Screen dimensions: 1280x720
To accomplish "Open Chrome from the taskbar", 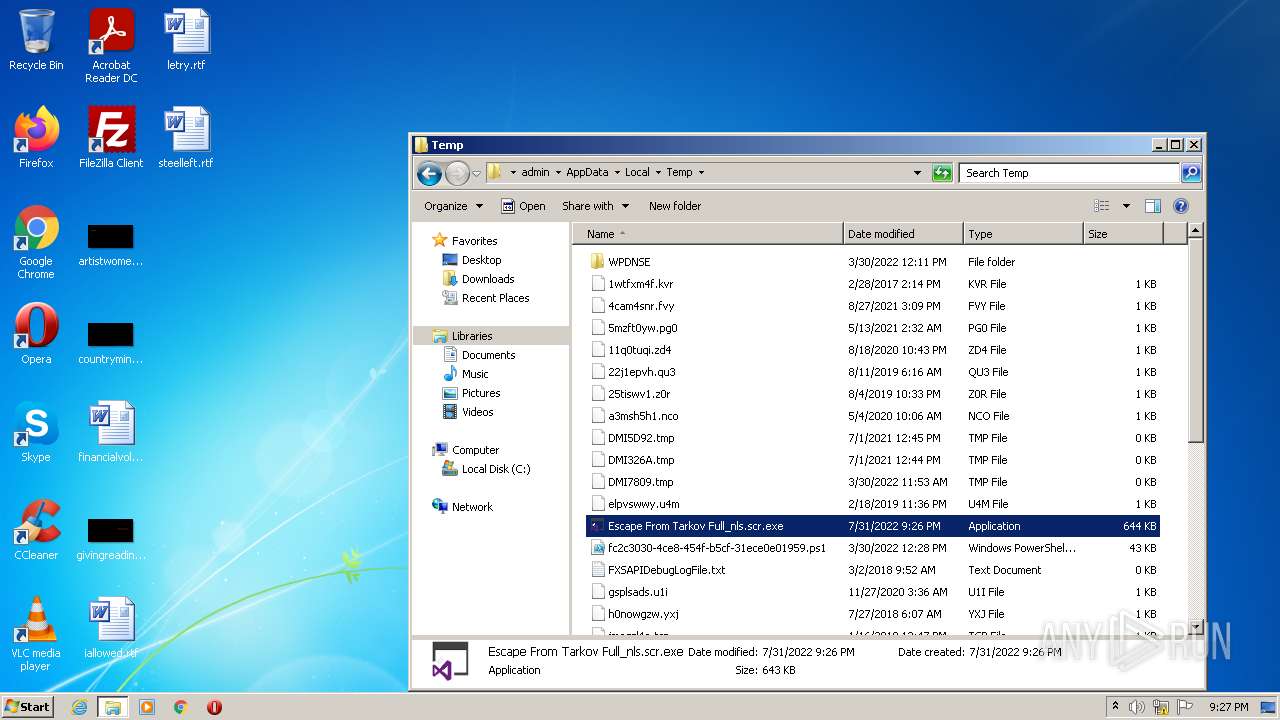I will (181, 707).
